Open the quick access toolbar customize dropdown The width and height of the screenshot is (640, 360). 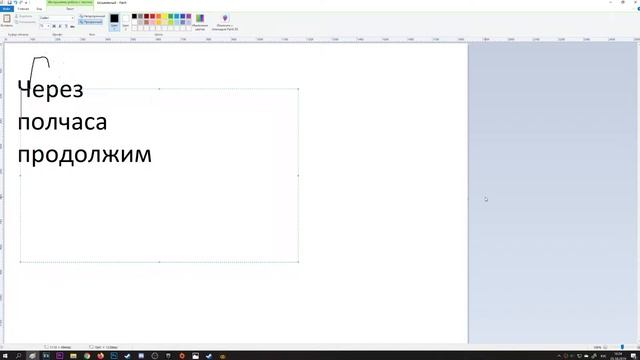tap(26, 3)
